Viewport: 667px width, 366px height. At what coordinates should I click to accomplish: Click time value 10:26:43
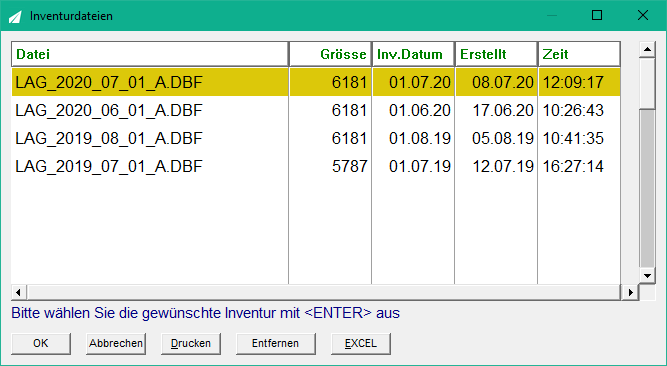pos(573,110)
